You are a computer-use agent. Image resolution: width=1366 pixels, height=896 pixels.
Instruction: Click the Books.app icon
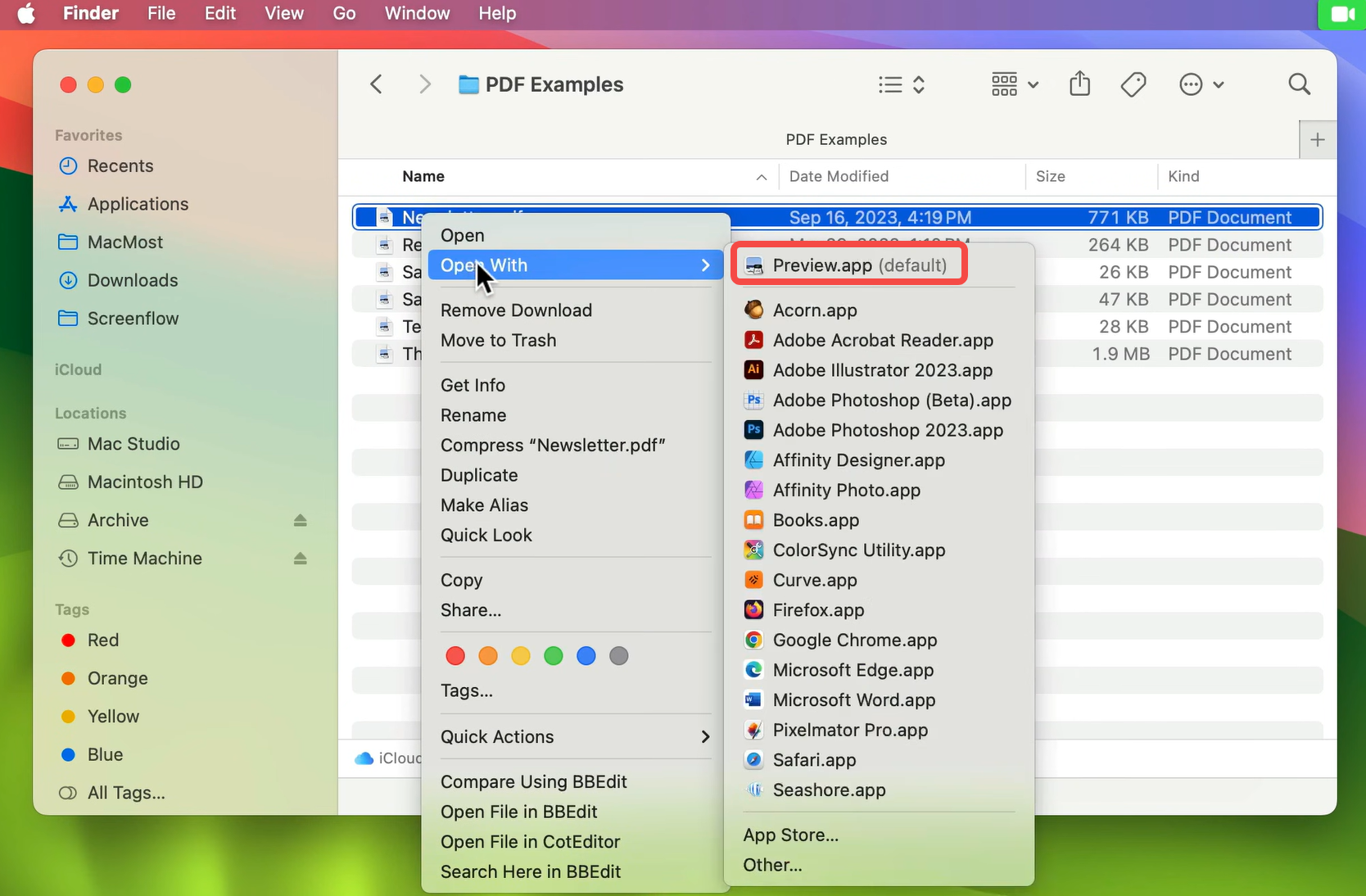tap(753, 520)
